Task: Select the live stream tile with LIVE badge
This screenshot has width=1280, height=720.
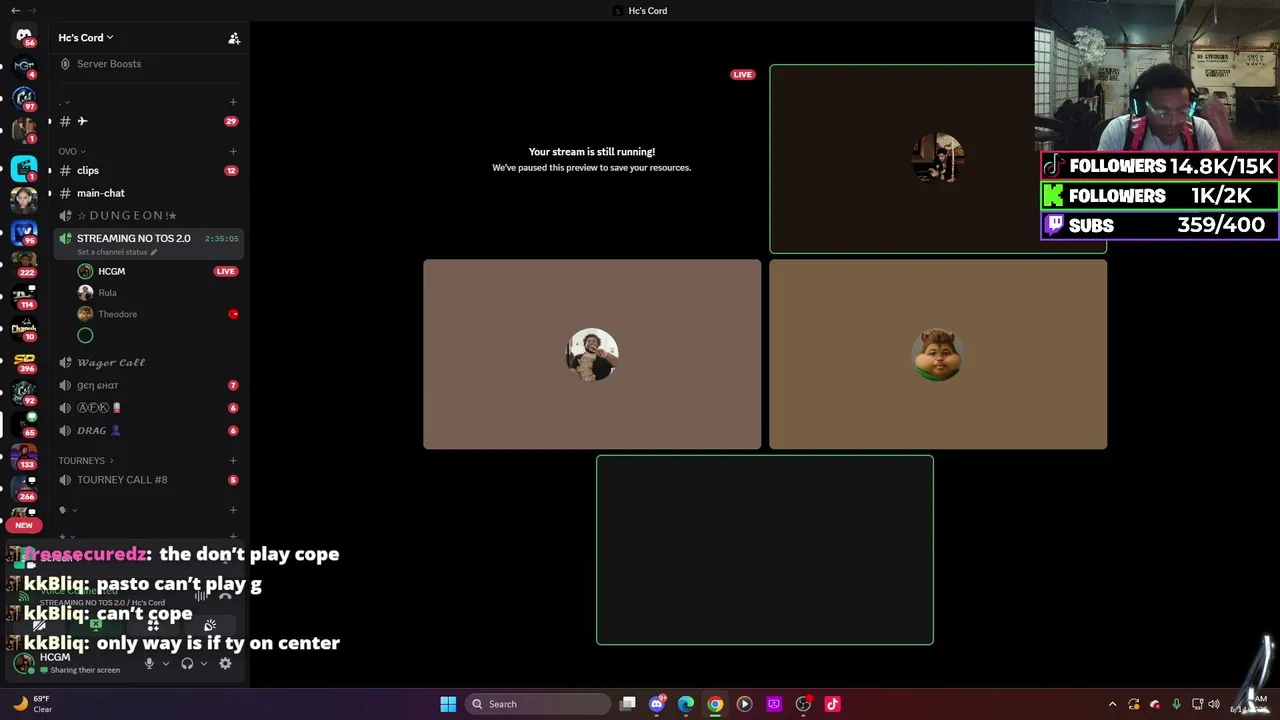Action: [592, 158]
